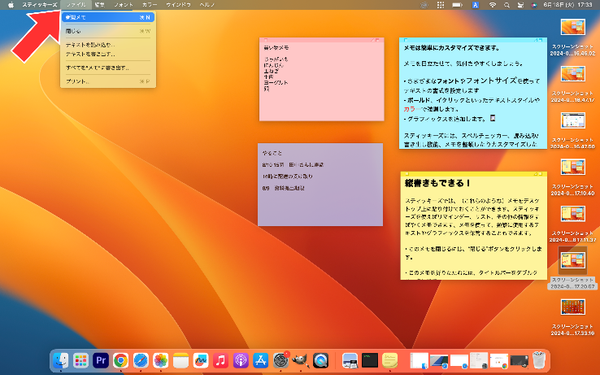Screen dimensions: 600x375
Task: Open the スティッキーズ application menu
Action: click(39, 5)
